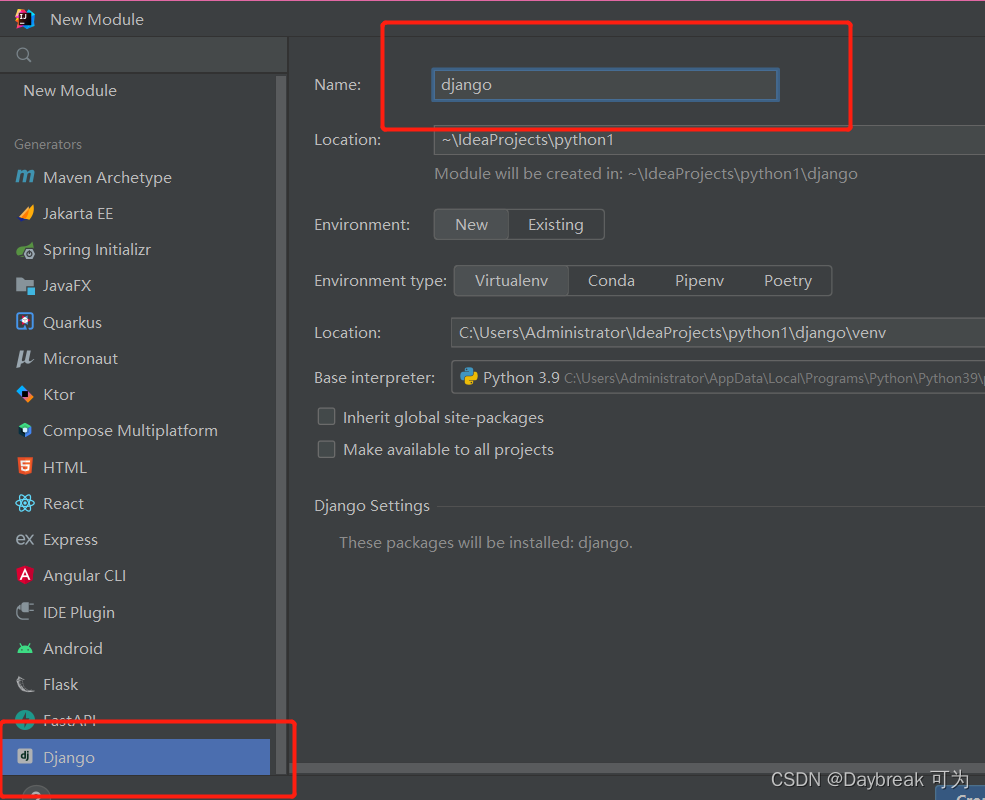Click the search magnifier icon
Viewport: 985px width, 800px height.
pyautogui.click(x=24, y=55)
